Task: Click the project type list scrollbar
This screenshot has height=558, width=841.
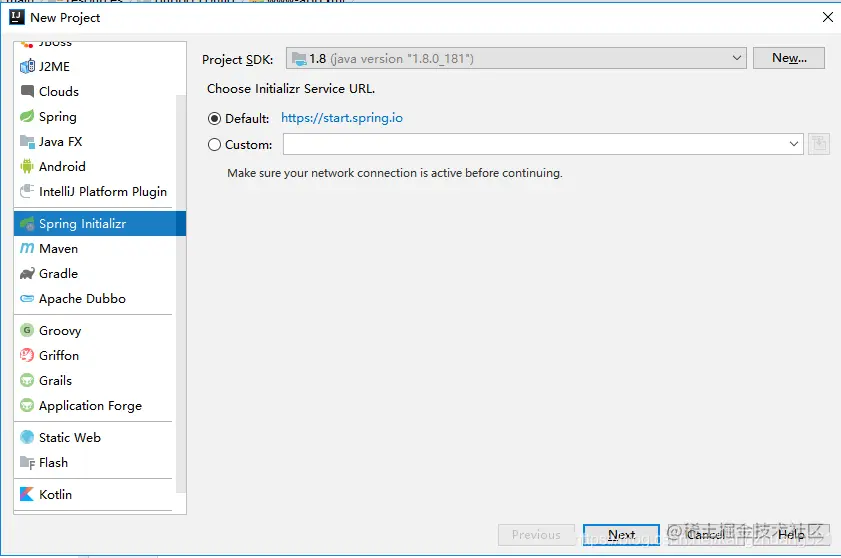Action: coord(181,294)
